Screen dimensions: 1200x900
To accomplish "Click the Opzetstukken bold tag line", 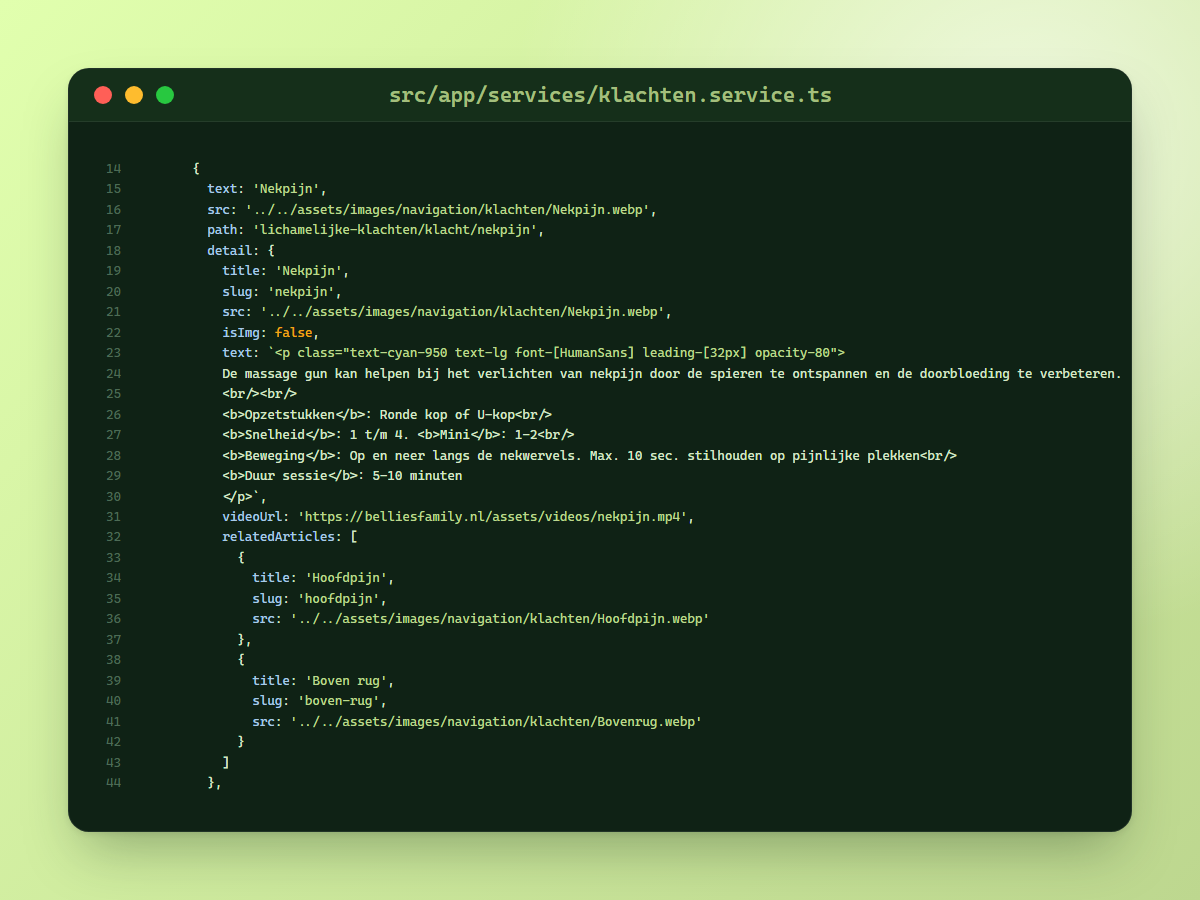I will point(387,414).
